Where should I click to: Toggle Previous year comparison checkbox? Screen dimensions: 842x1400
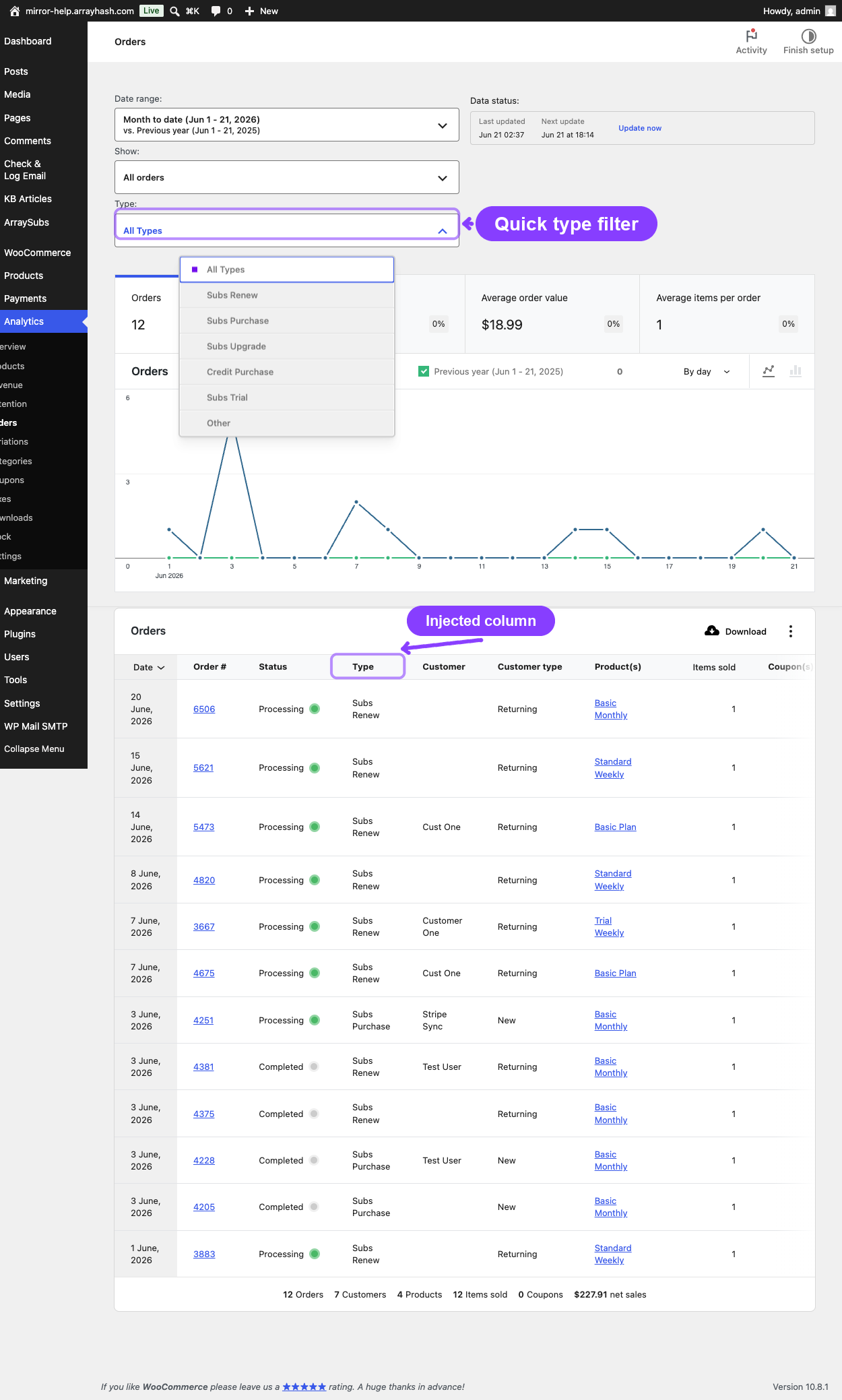424,371
